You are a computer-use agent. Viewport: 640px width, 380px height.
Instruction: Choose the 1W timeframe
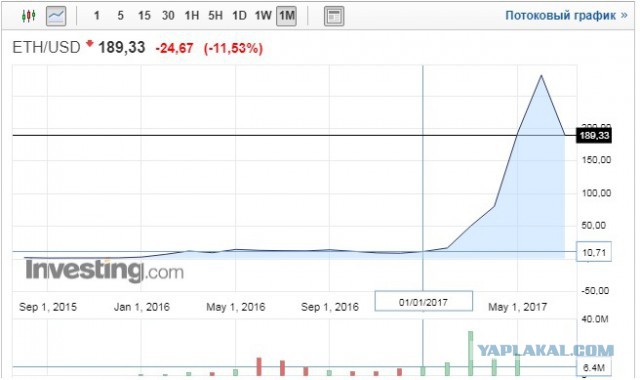[x=263, y=16]
